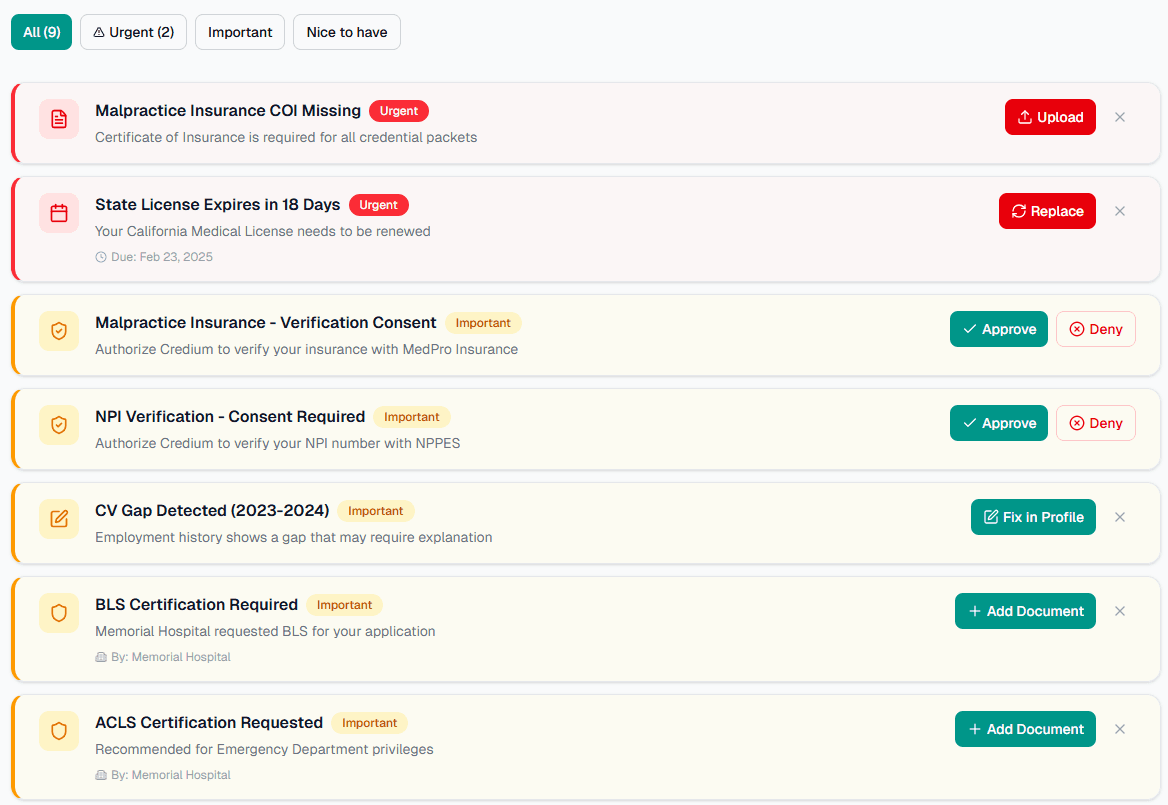The height and width of the screenshot is (805, 1168).
Task: Select the All (9) filter tab
Action: coord(42,32)
